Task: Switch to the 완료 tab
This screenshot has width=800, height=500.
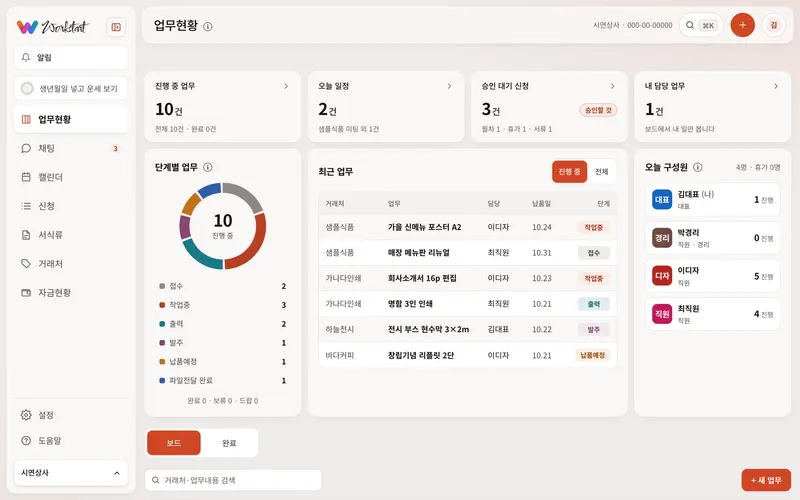Action: [x=229, y=443]
